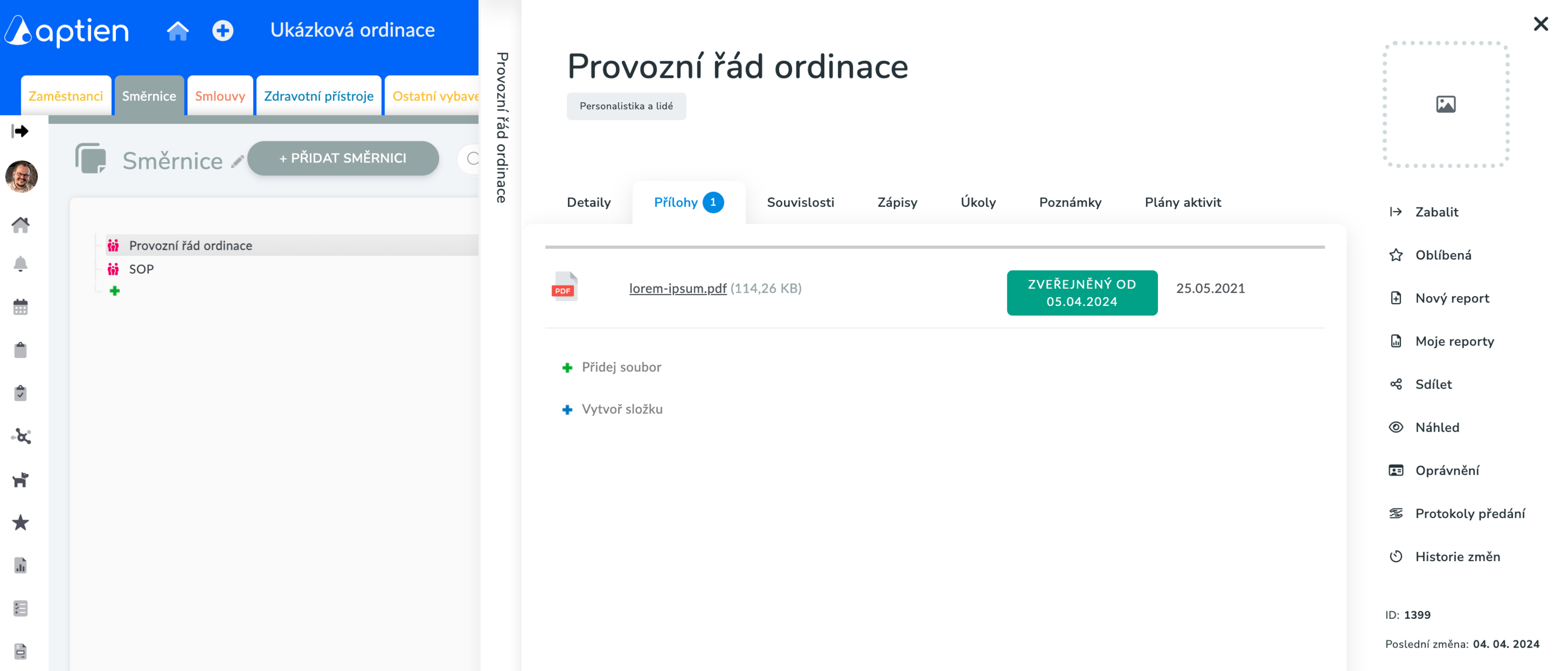Select the SOP item in the tree
Image resolution: width=1568 pixels, height=671 pixels.
pos(141,269)
